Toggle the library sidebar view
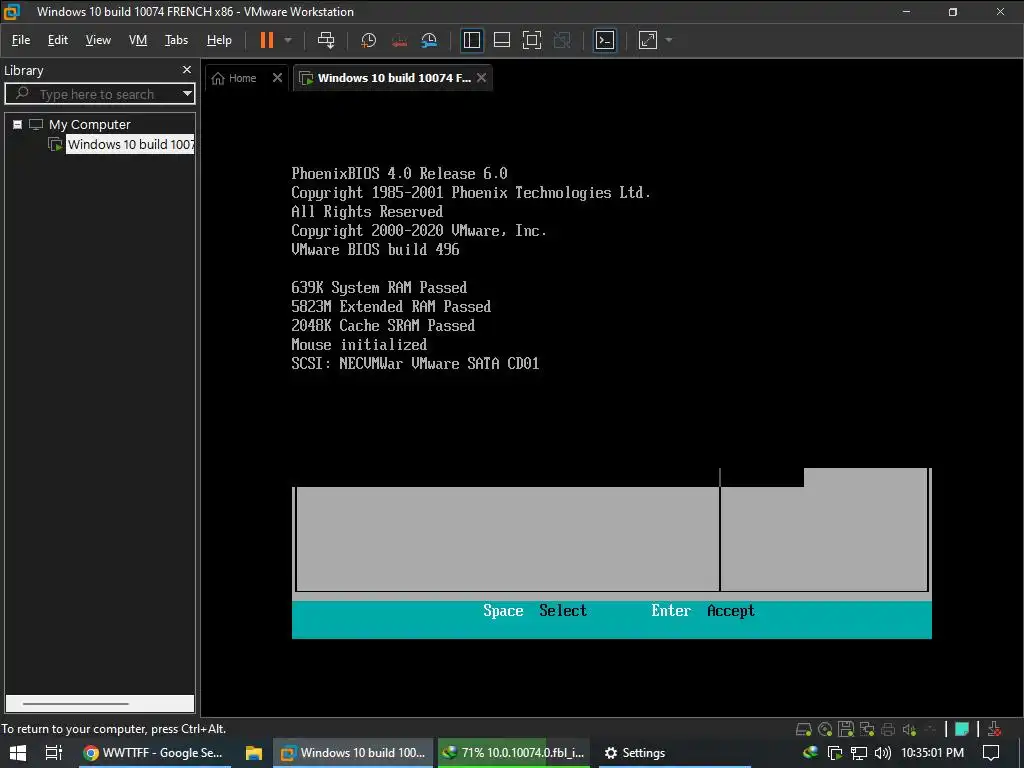1024x768 pixels. pyautogui.click(x=472, y=40)
